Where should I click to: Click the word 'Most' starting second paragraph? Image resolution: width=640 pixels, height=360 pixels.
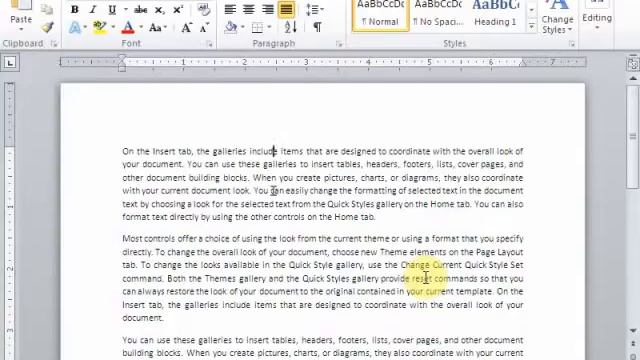(x=132, y=239)
